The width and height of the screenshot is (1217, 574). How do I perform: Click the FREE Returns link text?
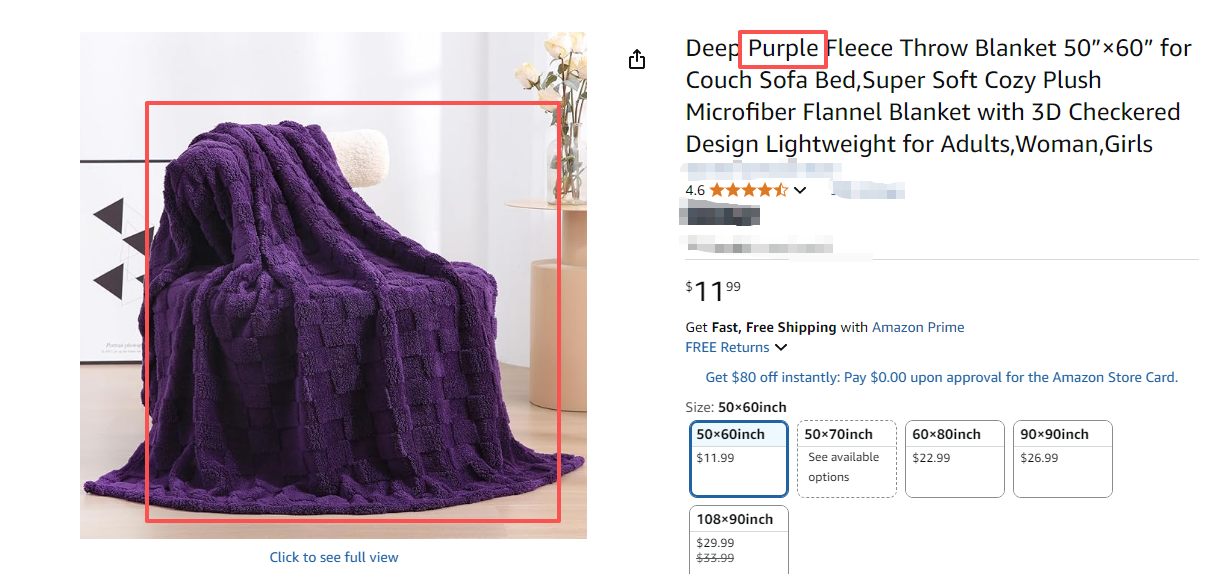click(x=727, y=348)
